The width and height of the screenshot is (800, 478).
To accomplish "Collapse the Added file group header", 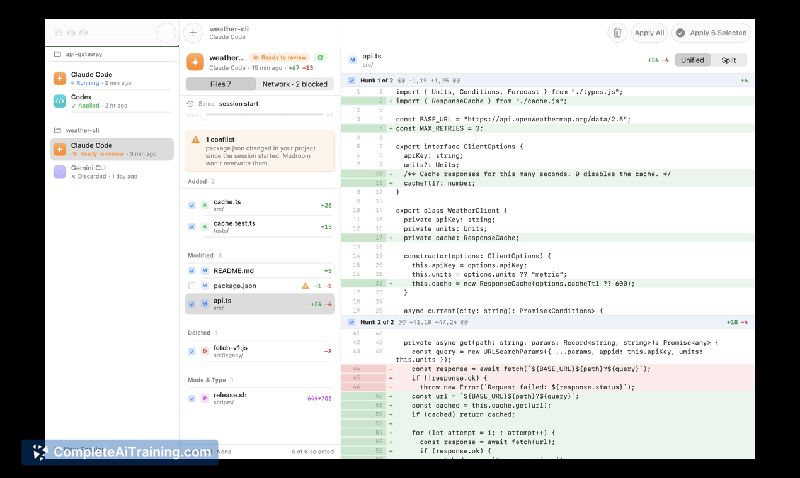I will (x=201, y=181).
